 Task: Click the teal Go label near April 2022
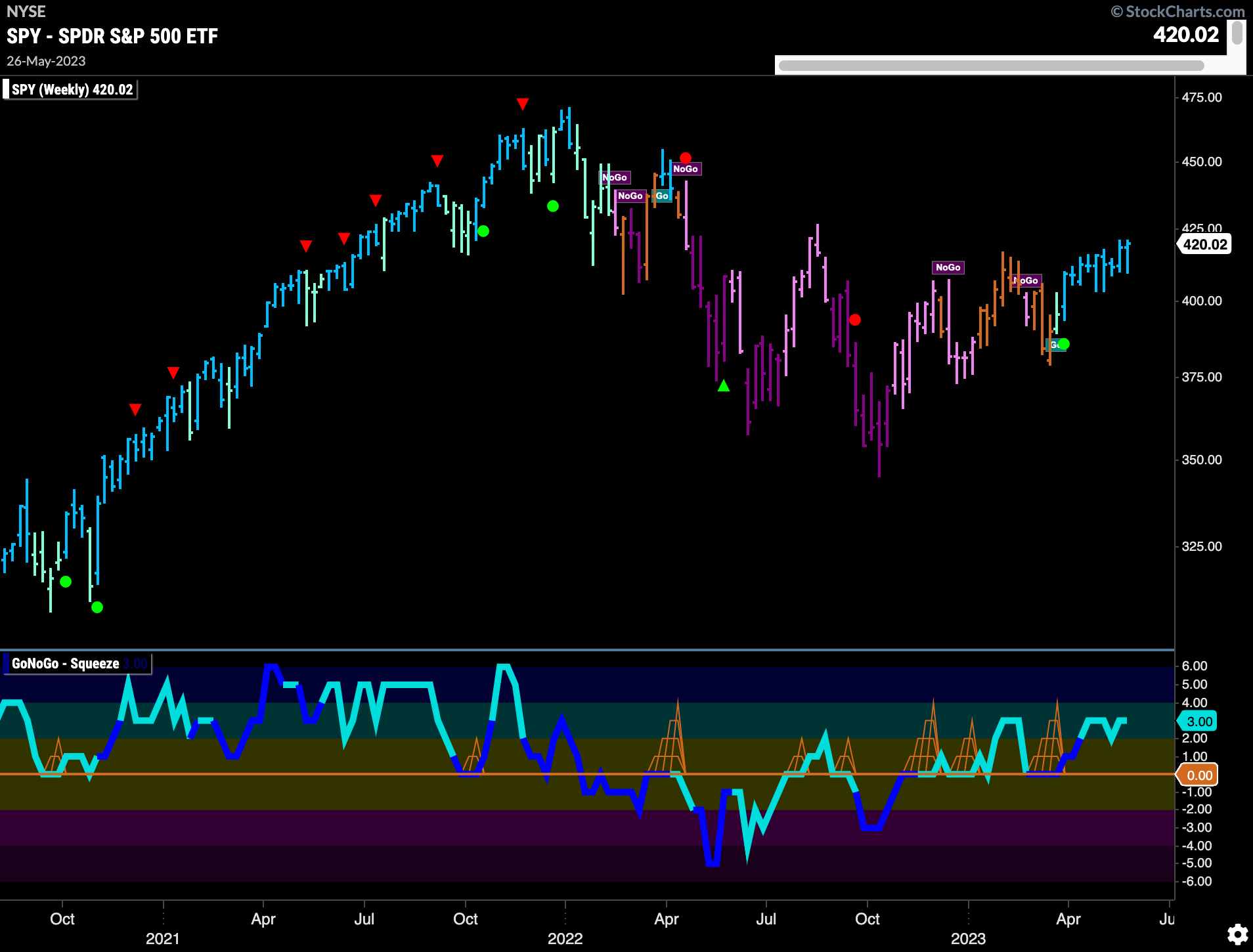click(x=661, y=196)
